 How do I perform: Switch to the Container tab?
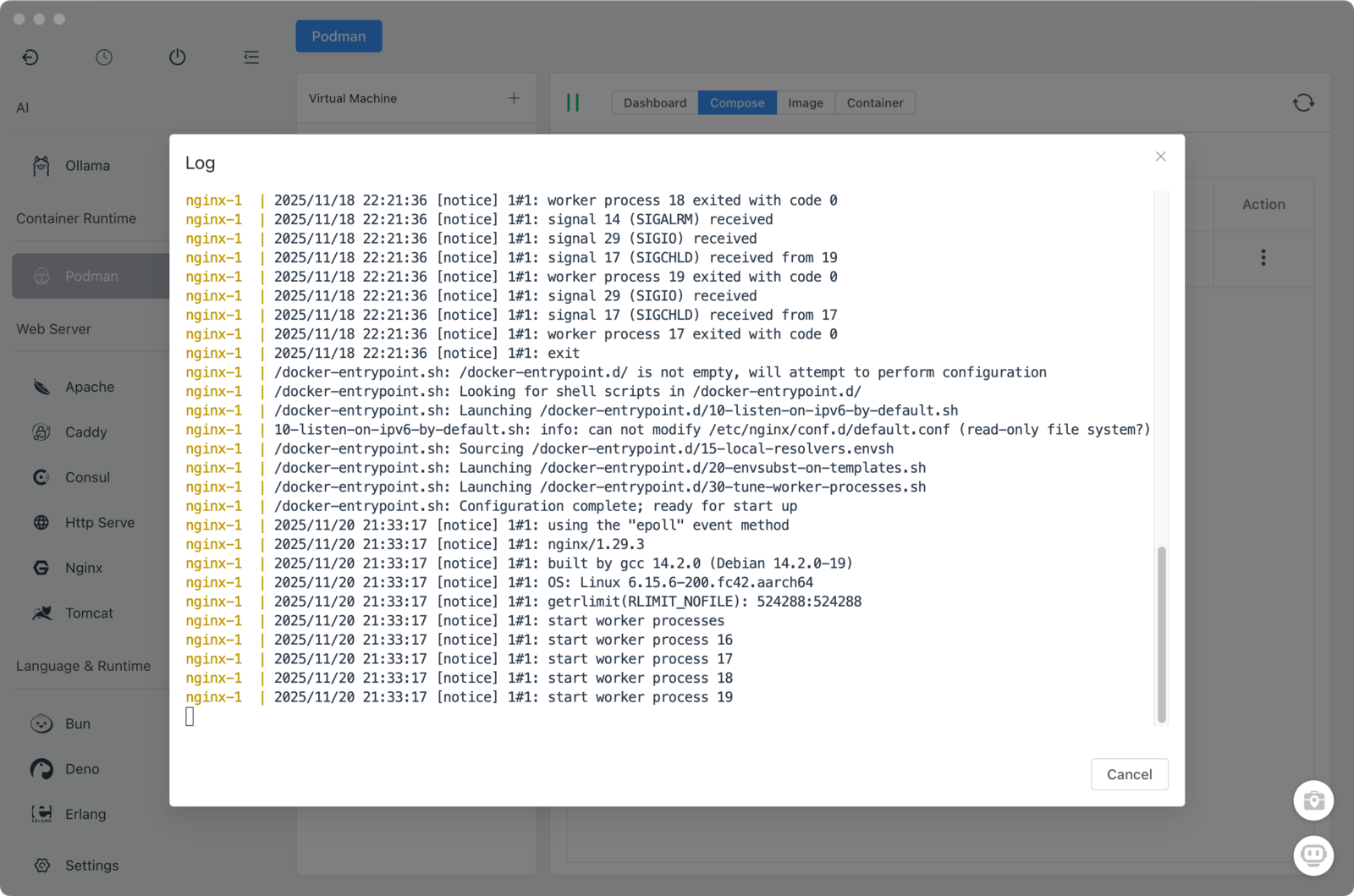874,103
